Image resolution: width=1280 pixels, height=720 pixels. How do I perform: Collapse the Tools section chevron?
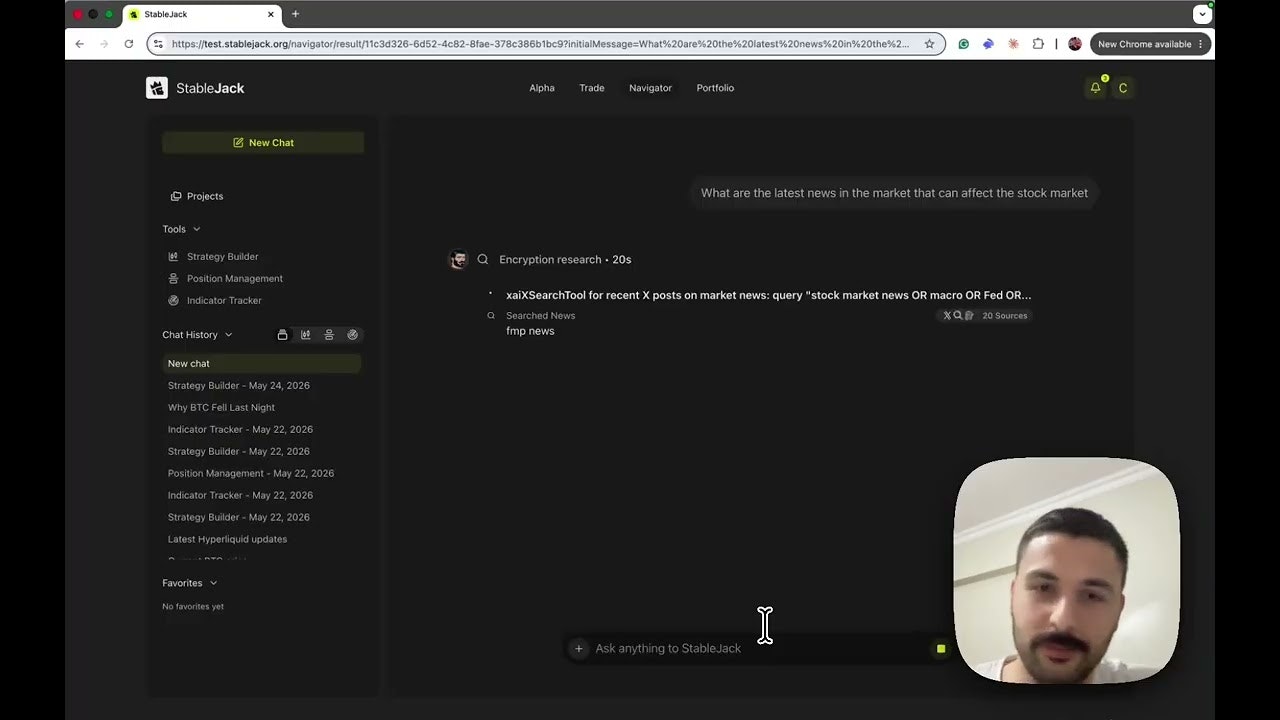[196, 230]
